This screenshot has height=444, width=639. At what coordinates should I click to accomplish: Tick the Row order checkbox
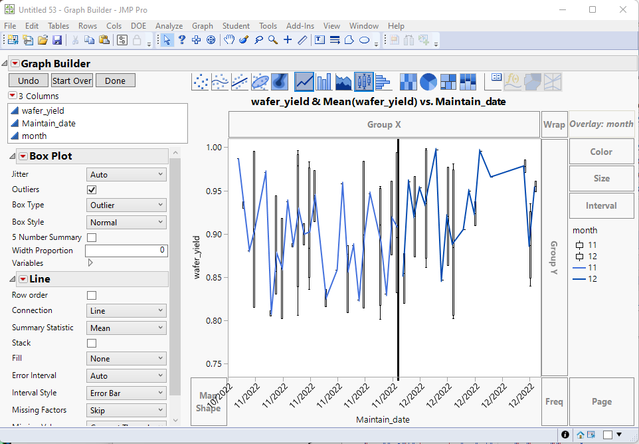pos(92,295)
